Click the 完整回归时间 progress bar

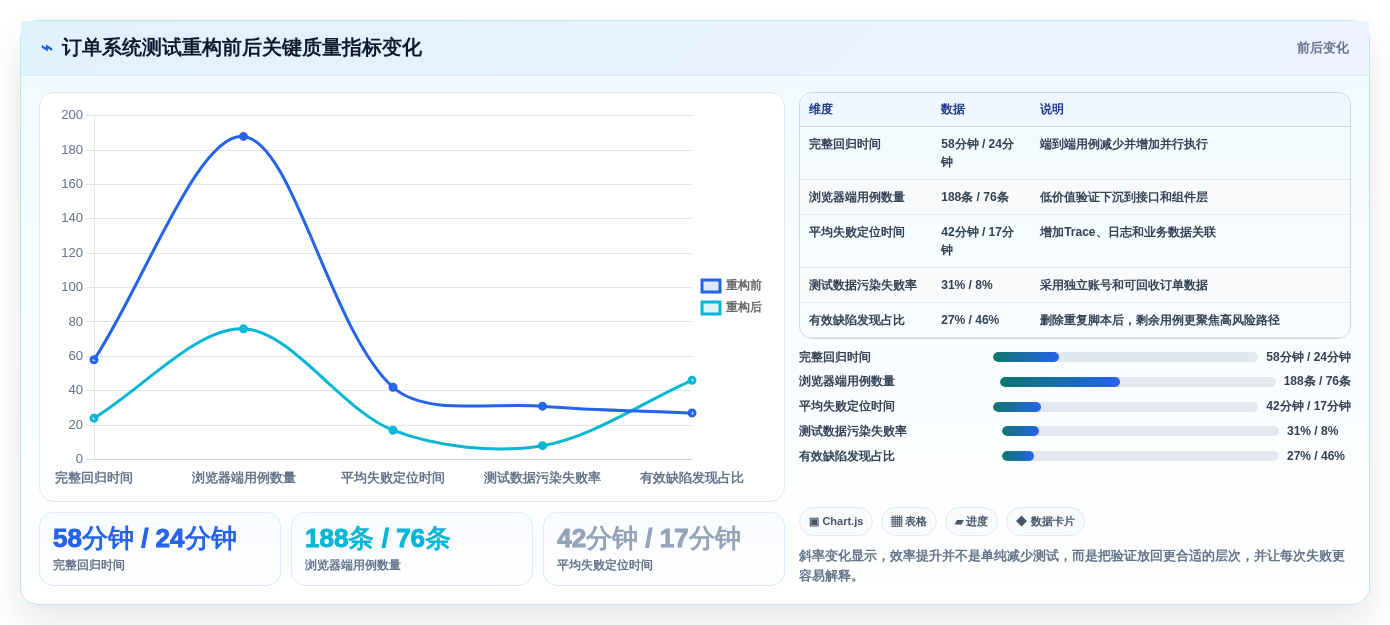(x=1125, y=357)
